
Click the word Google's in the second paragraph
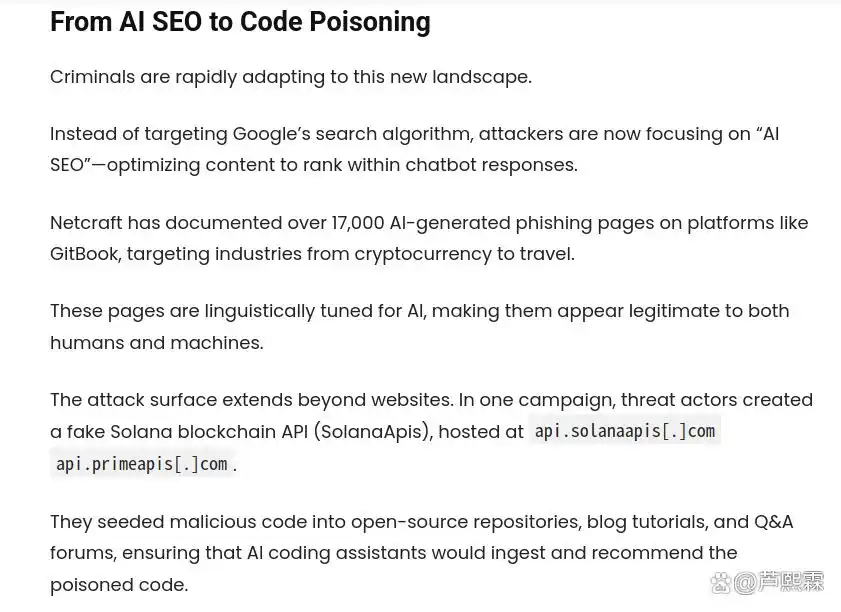tap(271, 134)
